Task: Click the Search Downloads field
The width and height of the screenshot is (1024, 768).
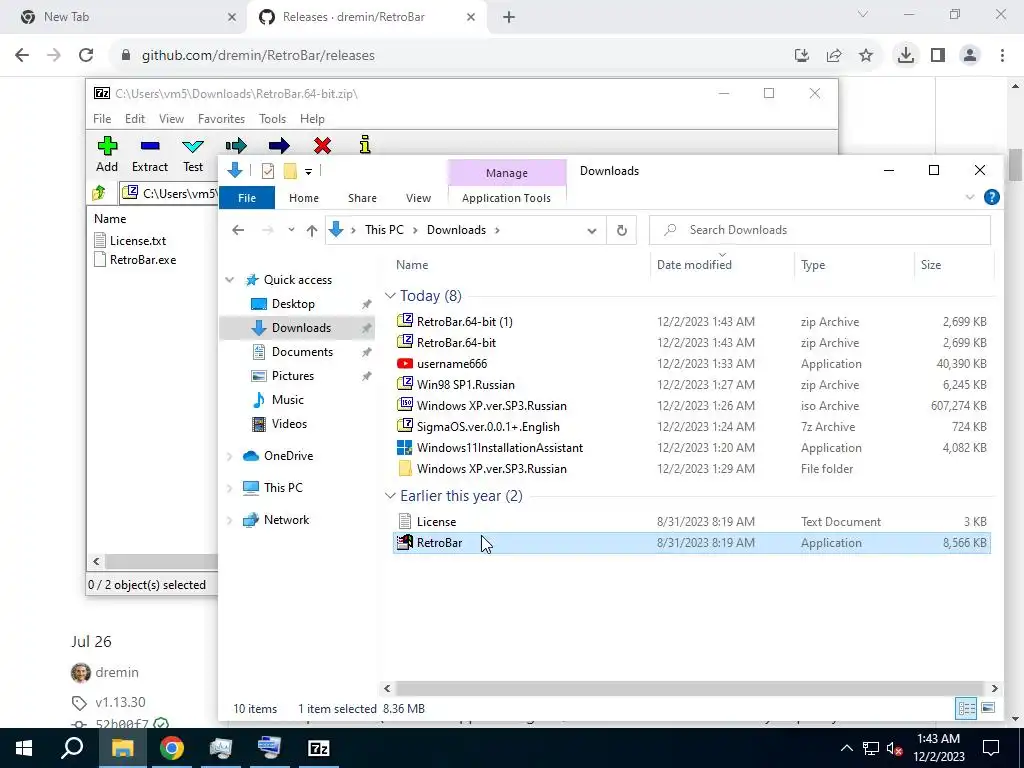Action: pos(820,230)
